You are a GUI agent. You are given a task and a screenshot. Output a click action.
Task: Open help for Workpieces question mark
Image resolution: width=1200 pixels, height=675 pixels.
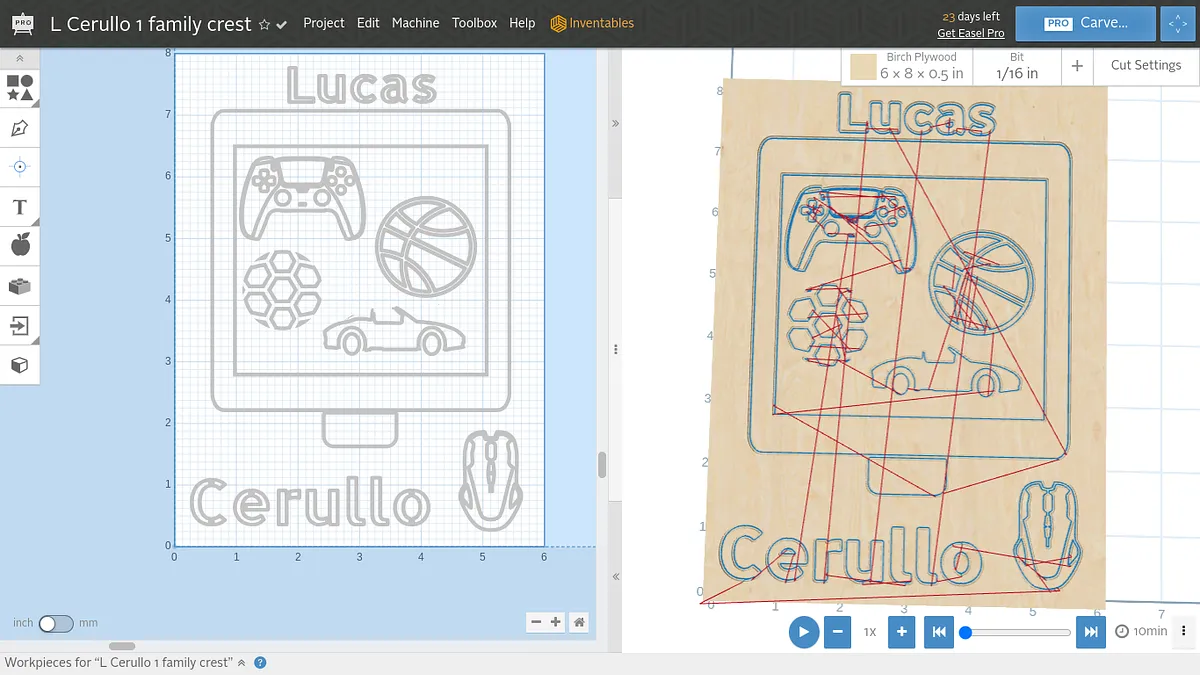[x=260, y=663]
